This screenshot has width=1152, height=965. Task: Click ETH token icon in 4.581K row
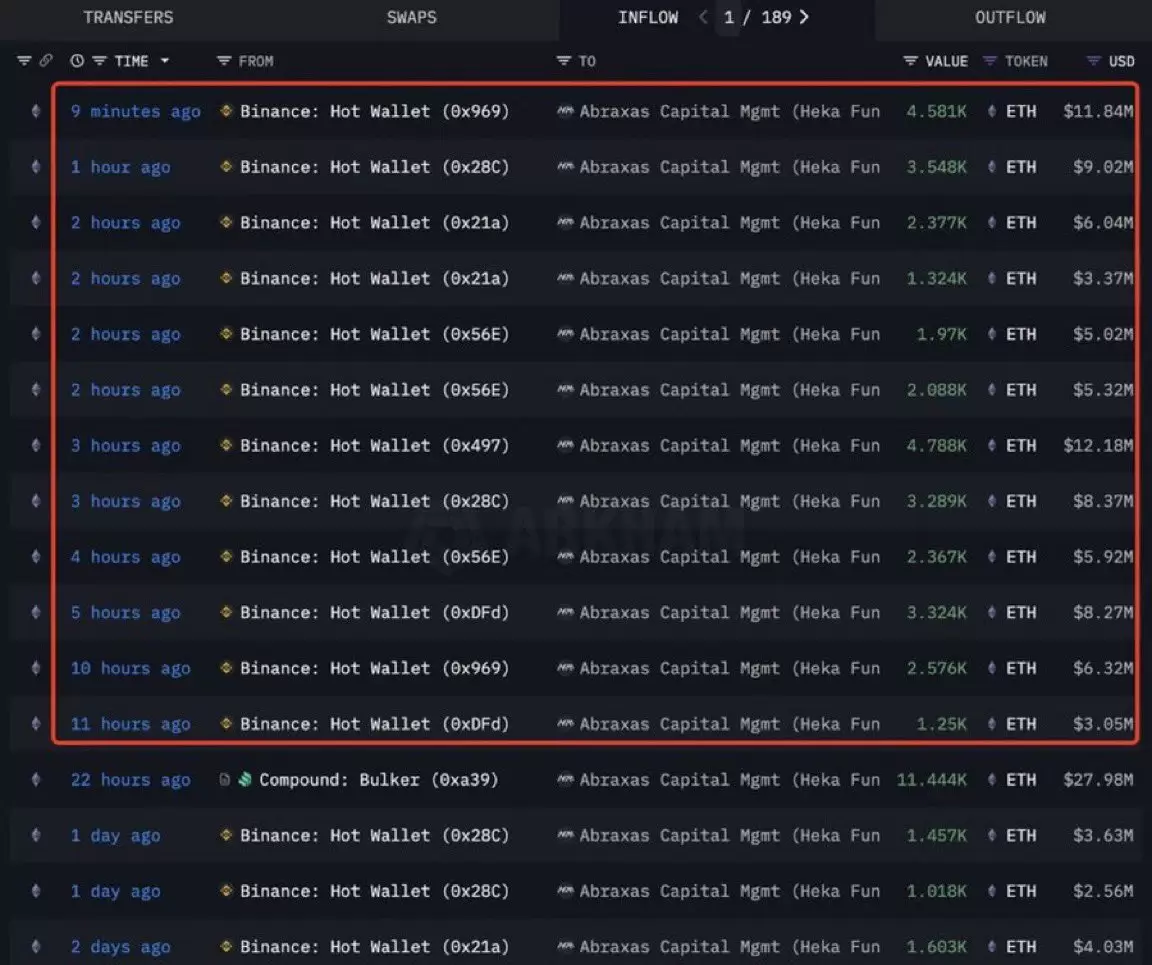coord(992,112)
